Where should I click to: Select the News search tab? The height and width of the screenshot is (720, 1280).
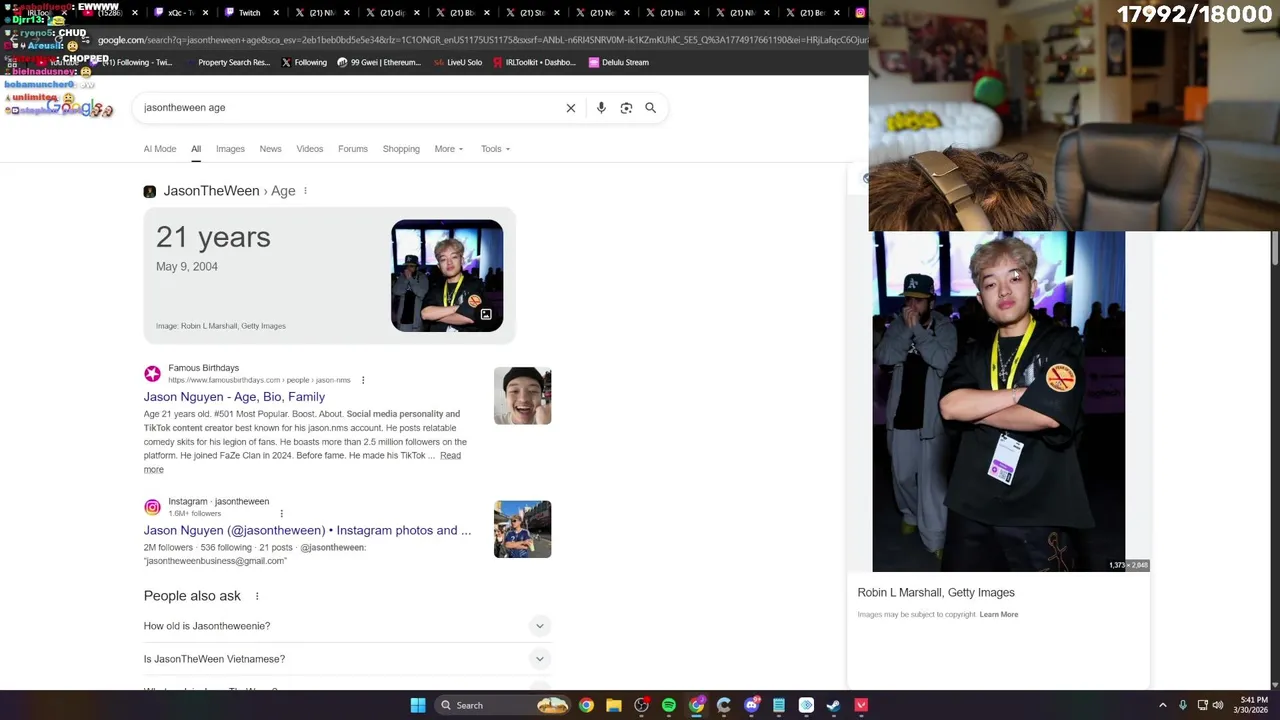pos(270,149)
